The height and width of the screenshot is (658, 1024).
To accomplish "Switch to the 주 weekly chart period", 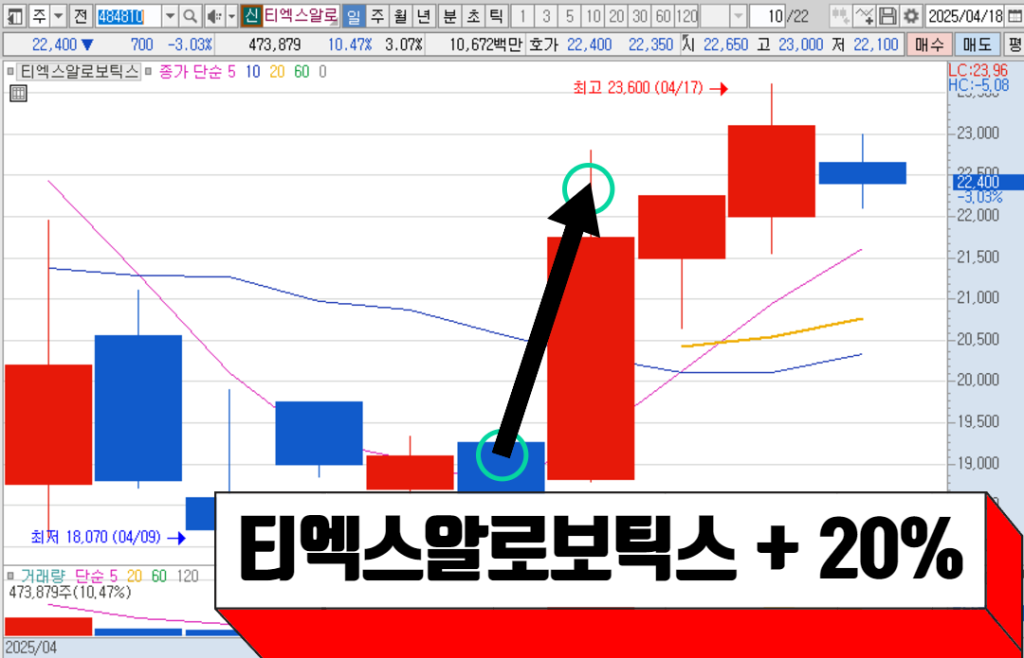I will coord(377,15).
